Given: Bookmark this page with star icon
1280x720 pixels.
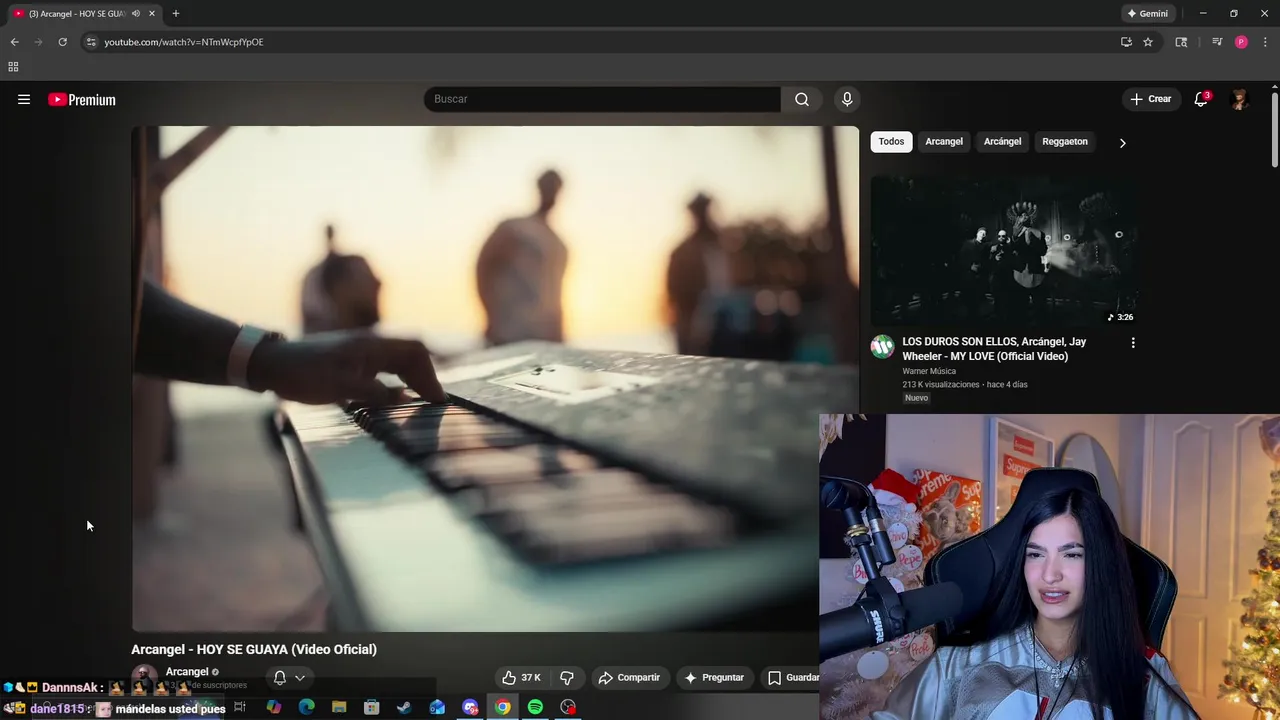Looking at the screenshot, I should click(1148, 42).
